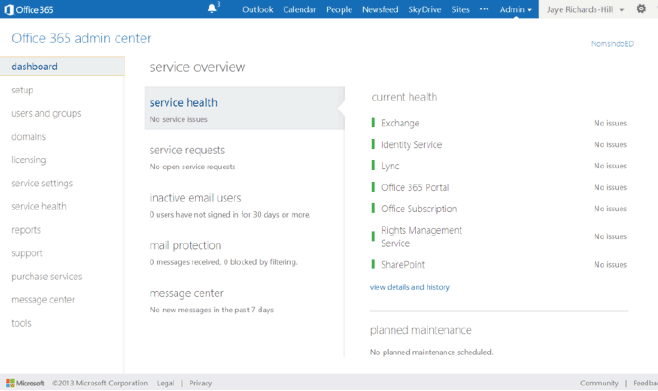Click the green status bar beside SharePoint
Image resolution: width=658 pixels, height=391 pixels.
[373, 264]
